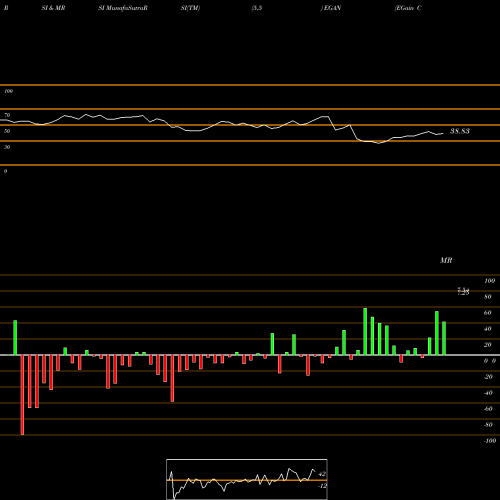Click the 38.83 RSI value label

point(460,131)
